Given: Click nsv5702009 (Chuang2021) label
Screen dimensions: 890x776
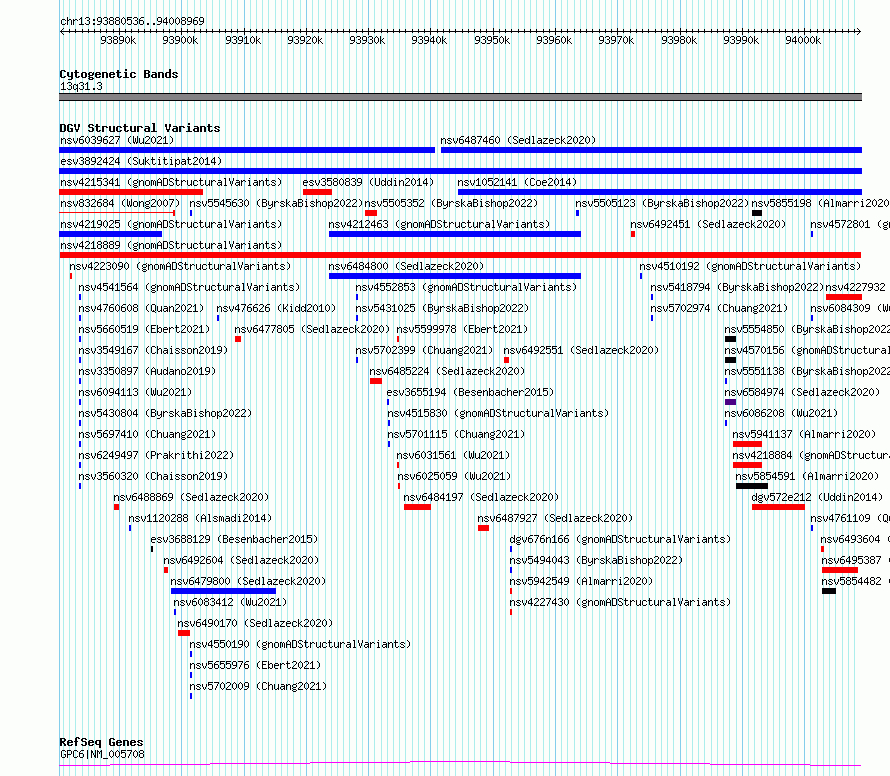Looking at the screenshot, I should (x=258, y=686).
